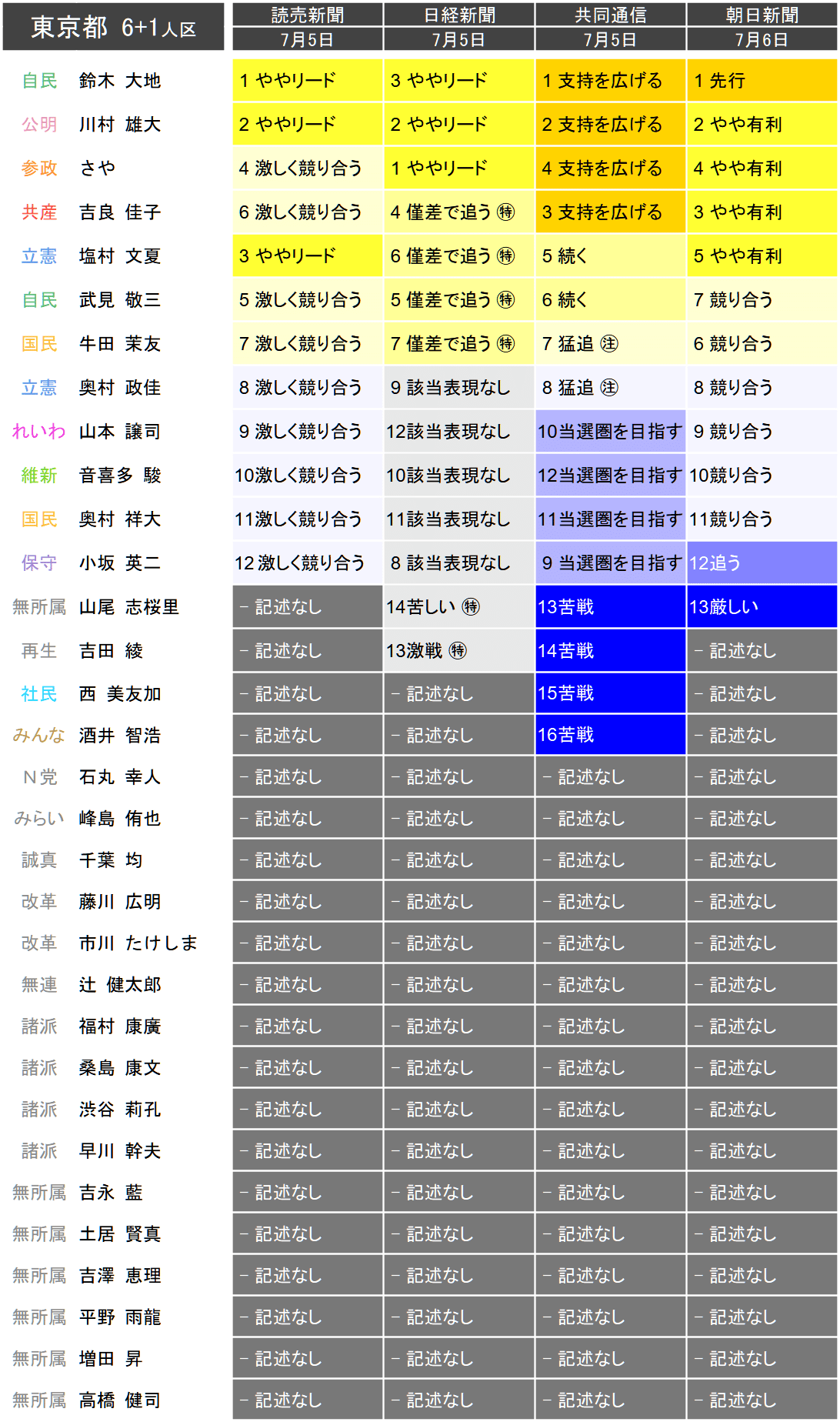Screen dimensions: 840x1422
Task: Click candidate name 土居 賢真
Action: coord(120,1234)
